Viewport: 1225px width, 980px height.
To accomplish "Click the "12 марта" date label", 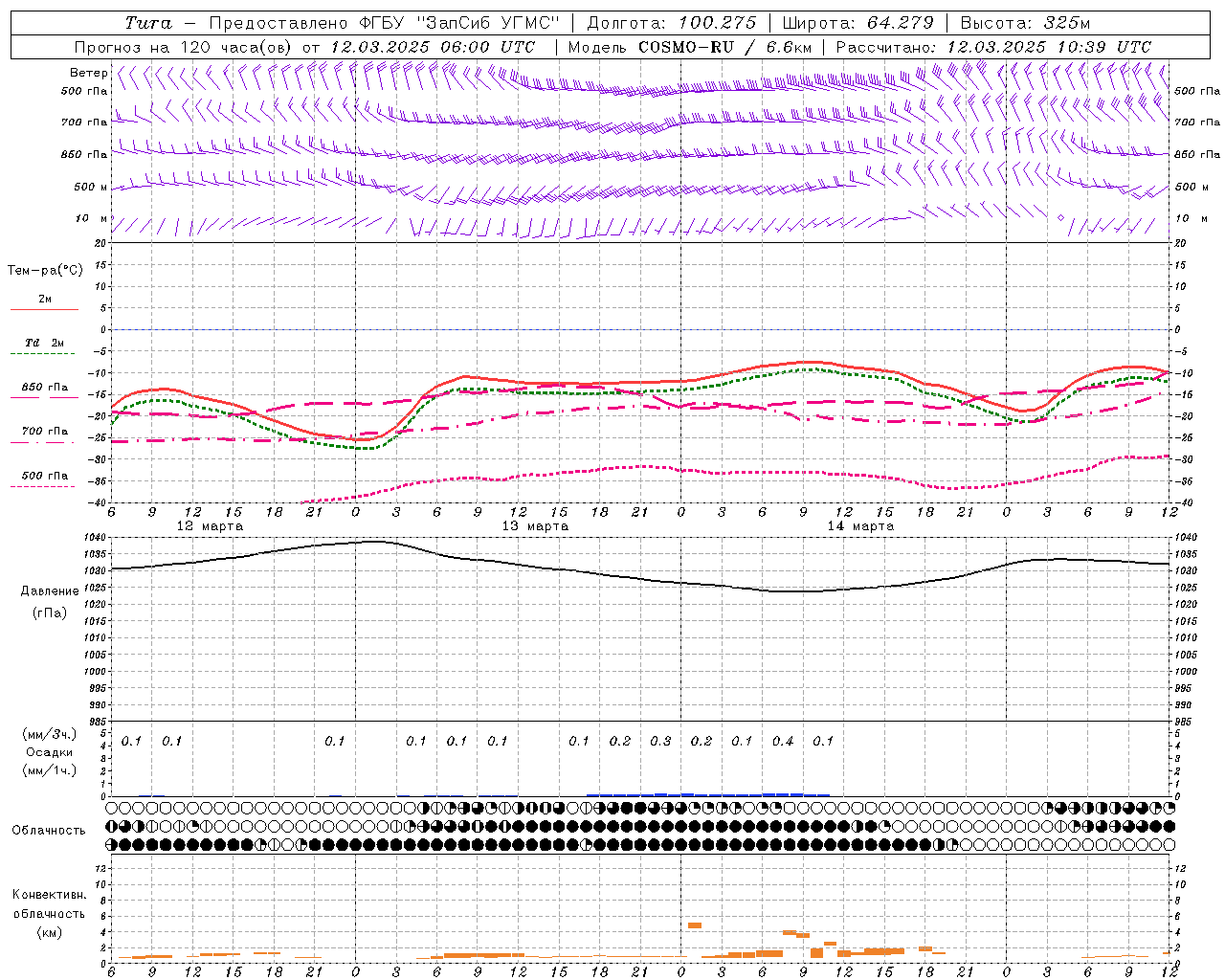I will [211, 526].
